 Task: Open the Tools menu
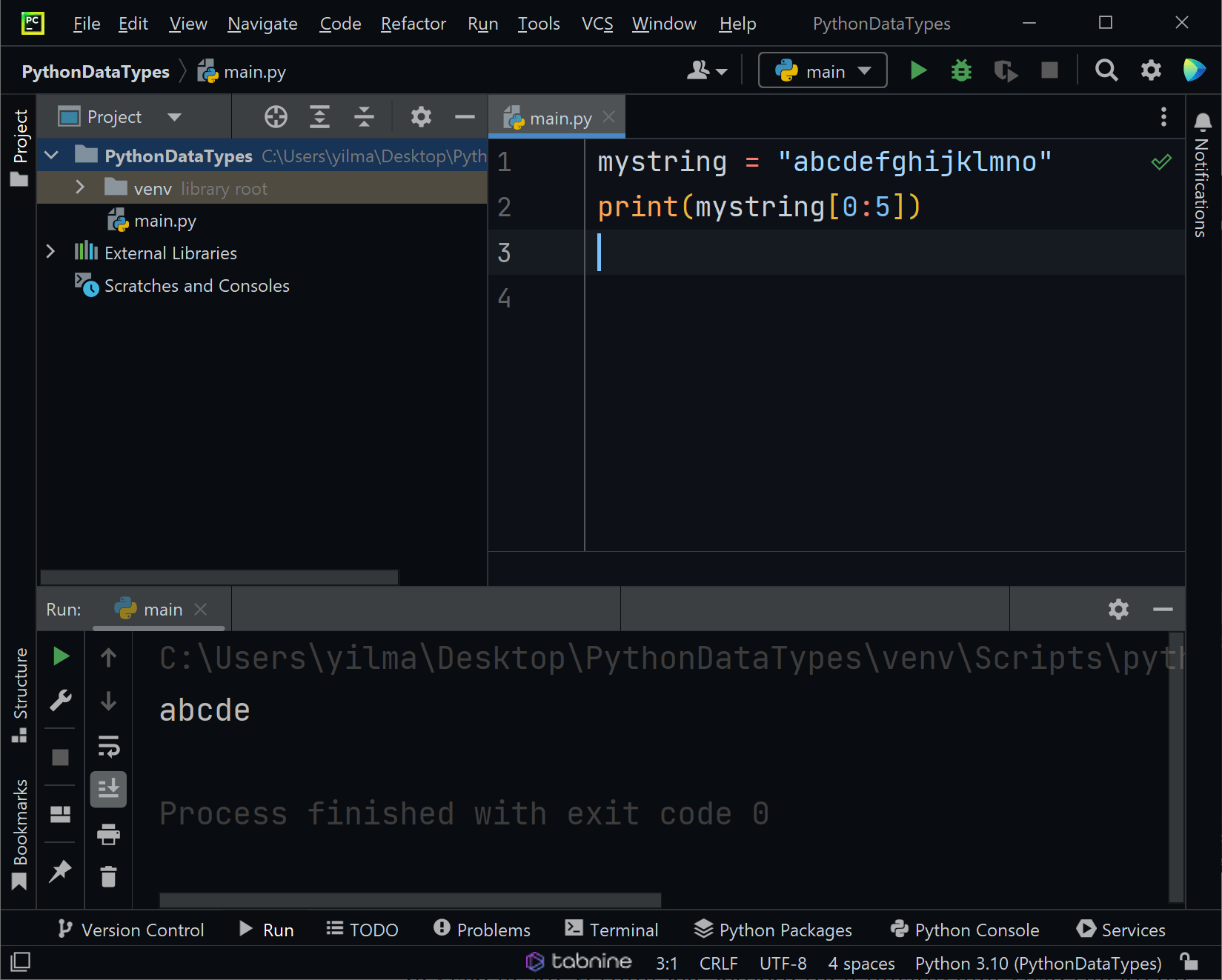click(x=539, y=24)
